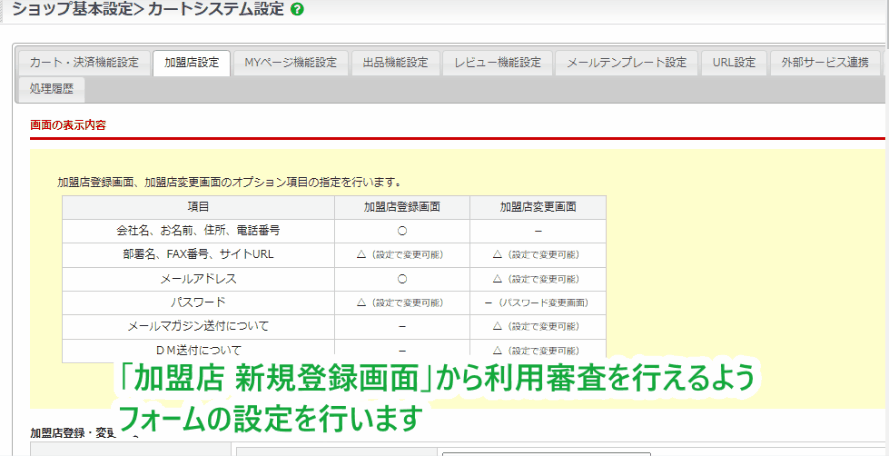Click the green help icon beside the page title
Image resolution: width=889 pixels, height=456 pixels.
pyautogui.click(x=297, y=9)
